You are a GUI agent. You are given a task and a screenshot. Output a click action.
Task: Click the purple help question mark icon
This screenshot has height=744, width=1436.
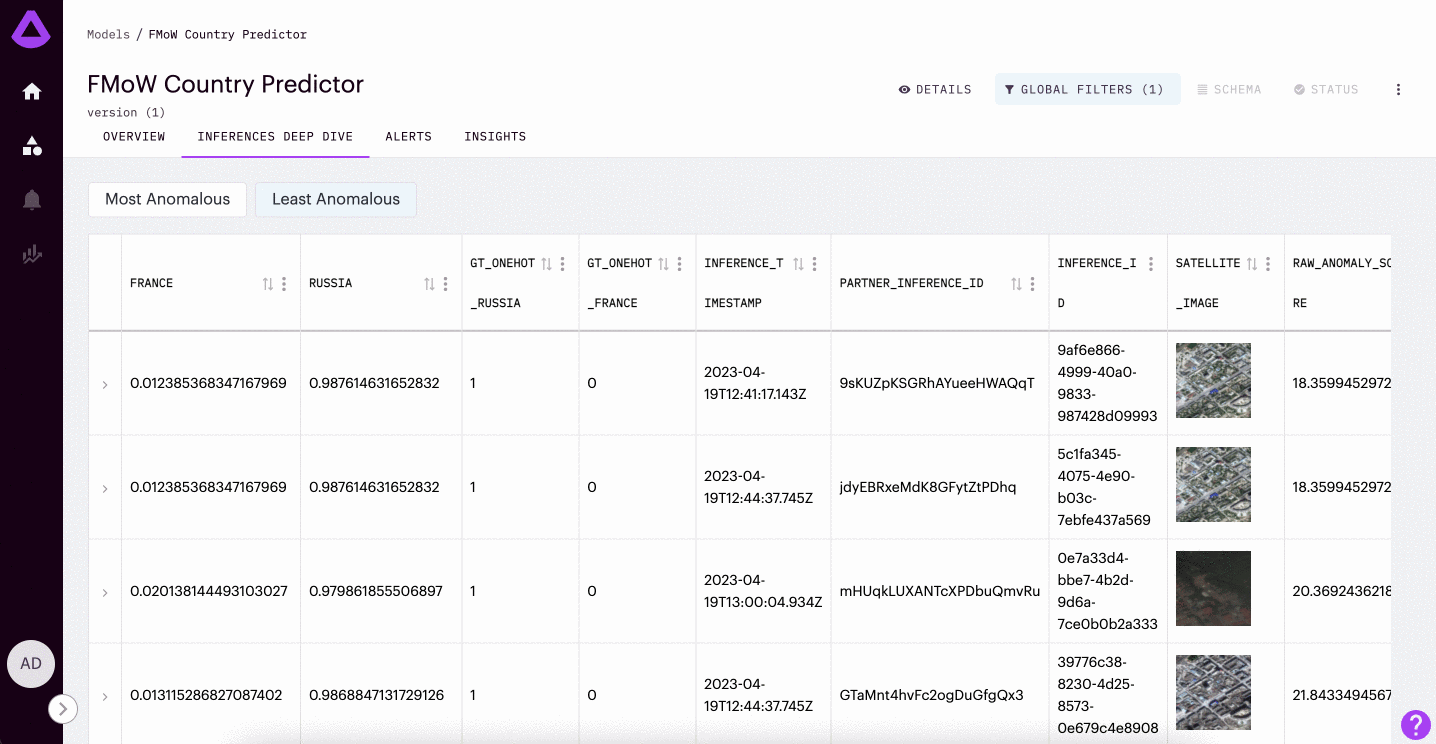1415,724
